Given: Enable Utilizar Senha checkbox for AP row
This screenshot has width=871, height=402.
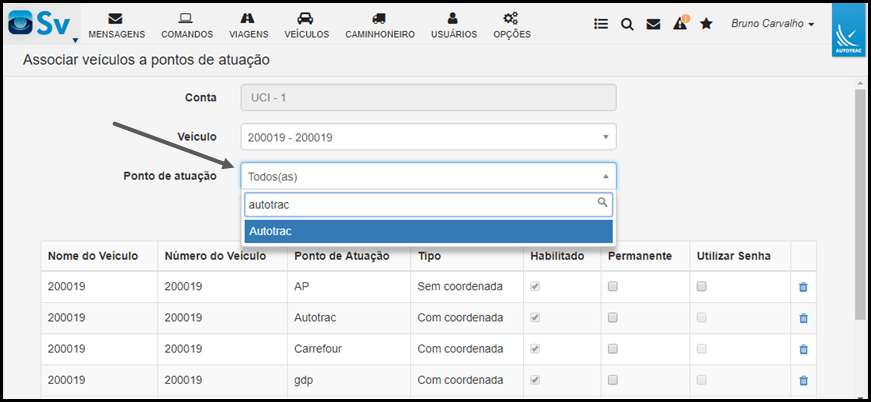Looking at the screenshot, I should (702, 287).
